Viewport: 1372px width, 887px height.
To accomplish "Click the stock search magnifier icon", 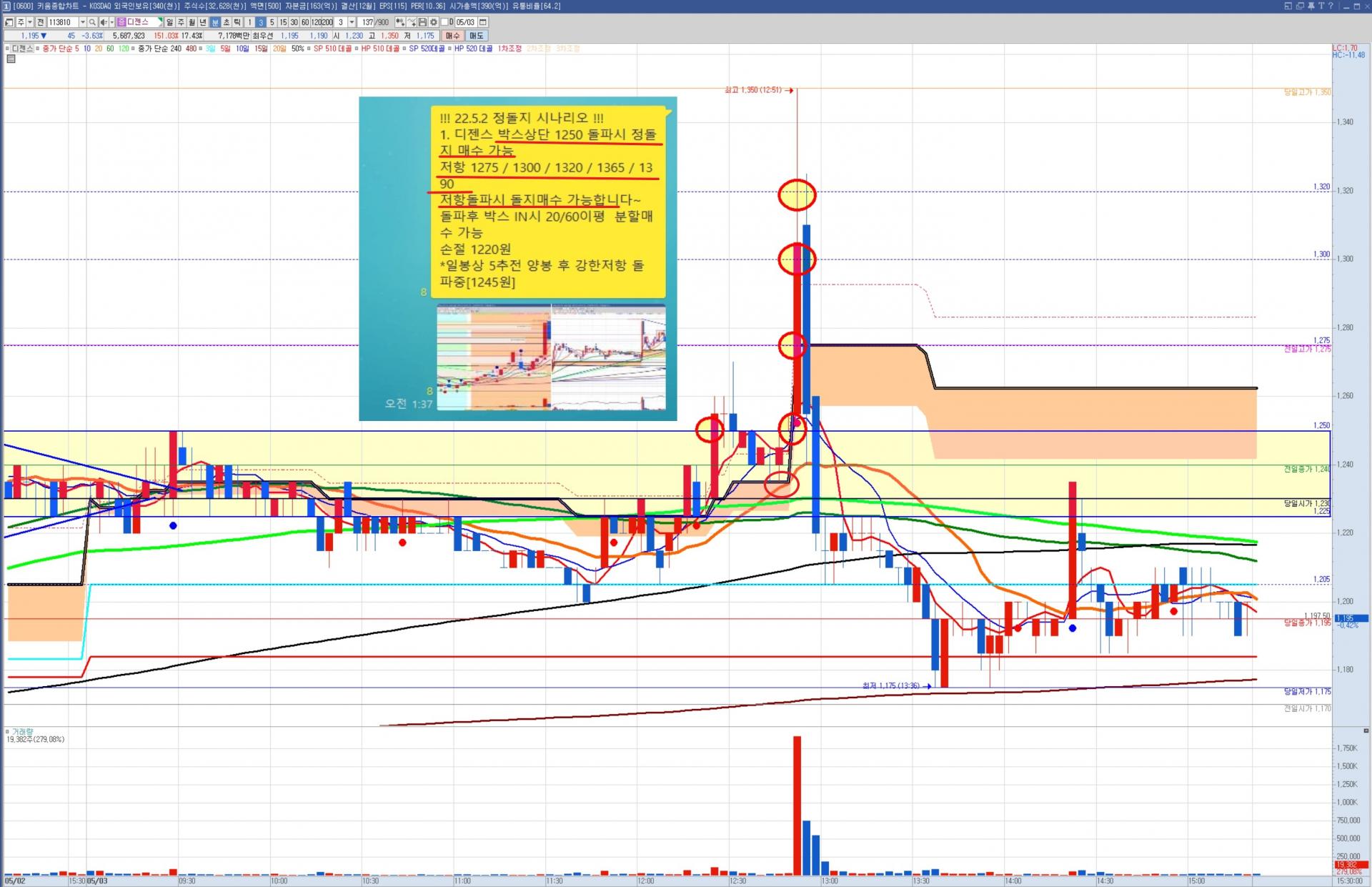I will (92, 22).
